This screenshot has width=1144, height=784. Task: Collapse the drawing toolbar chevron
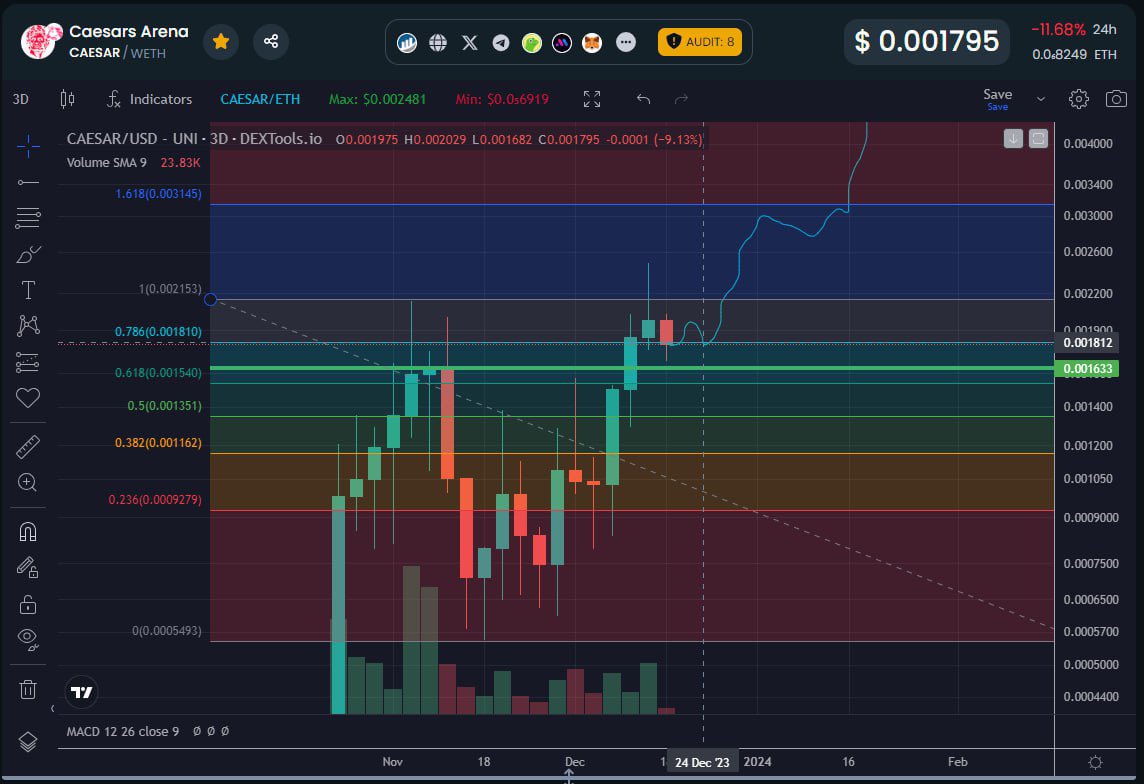[x=53, y=708]
